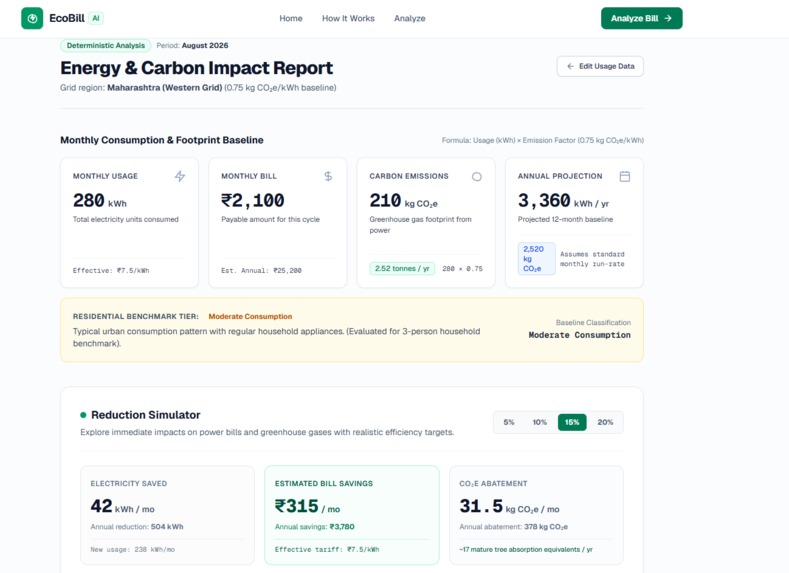This screenshot has width=789, height=573.
Task: Click the 2,520 kg CO₂e blue badge
Action: coord(536,259)
